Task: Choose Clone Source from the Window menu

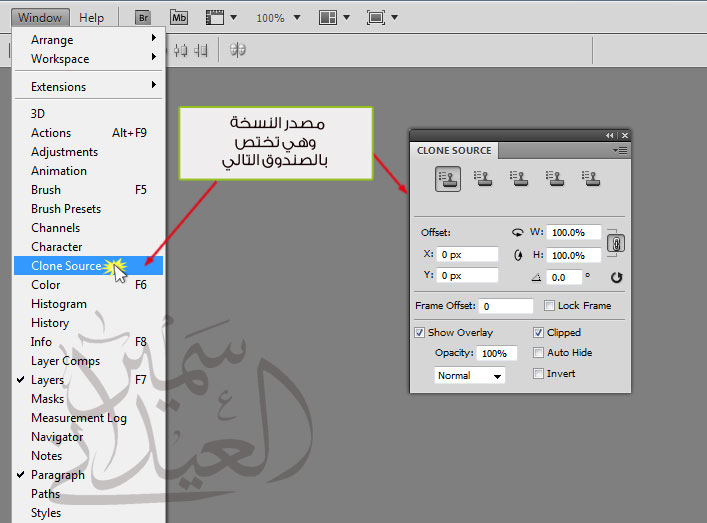Action: [66, 266]
